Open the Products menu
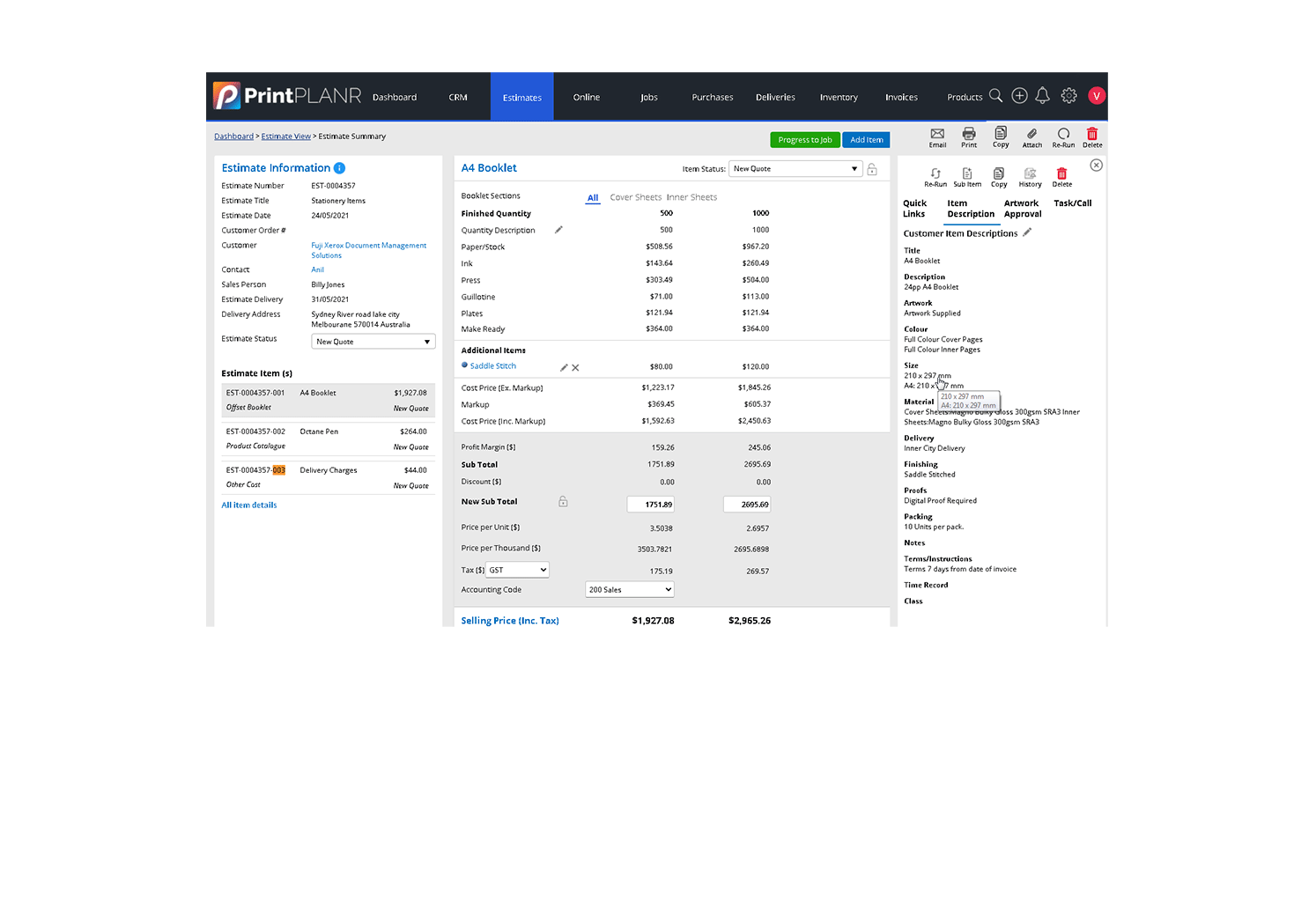Image resolution: width=1316 pixels, height=900 pixels. (x=965, y=98)
